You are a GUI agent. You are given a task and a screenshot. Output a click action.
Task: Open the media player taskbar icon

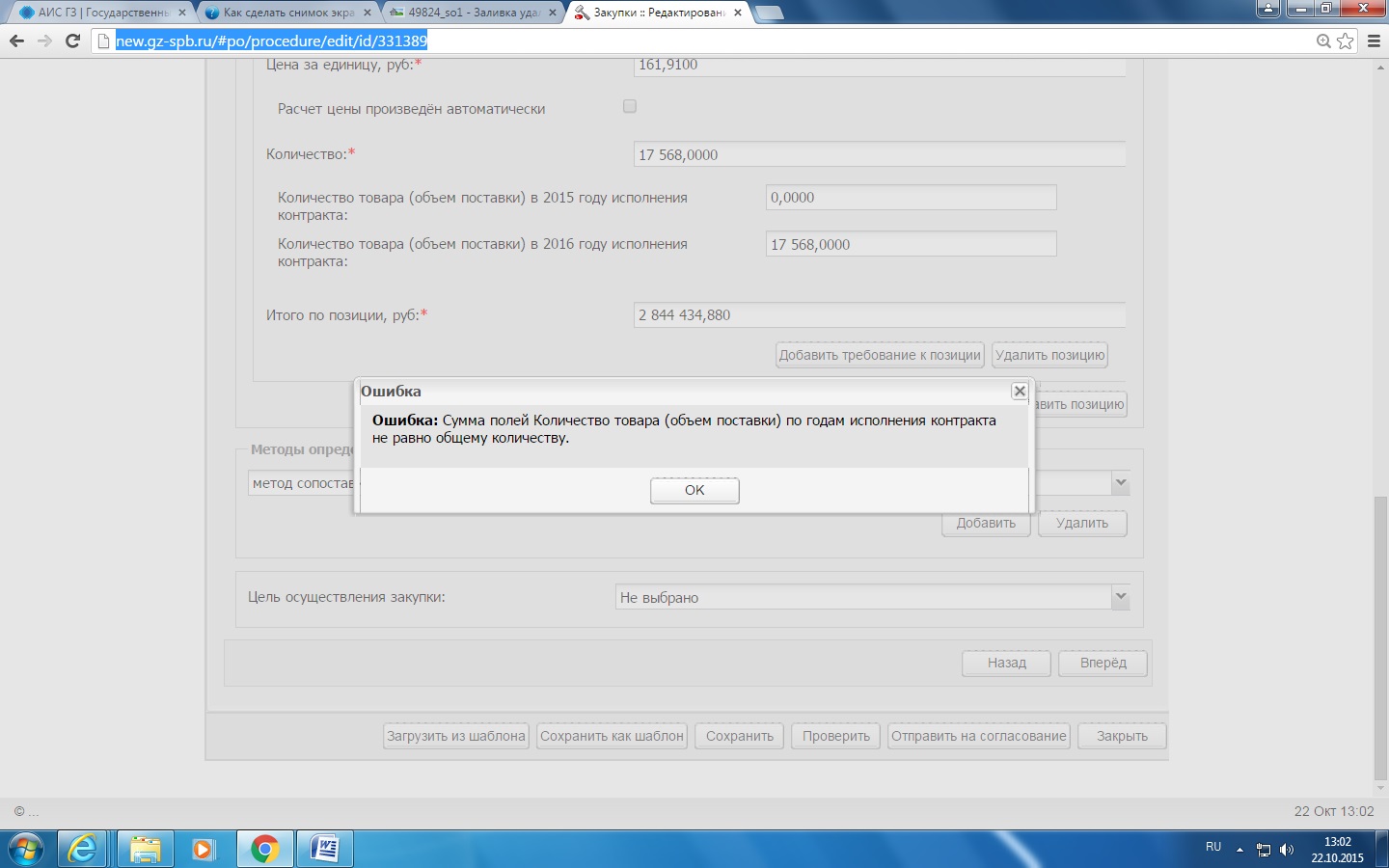click(204, 849)
